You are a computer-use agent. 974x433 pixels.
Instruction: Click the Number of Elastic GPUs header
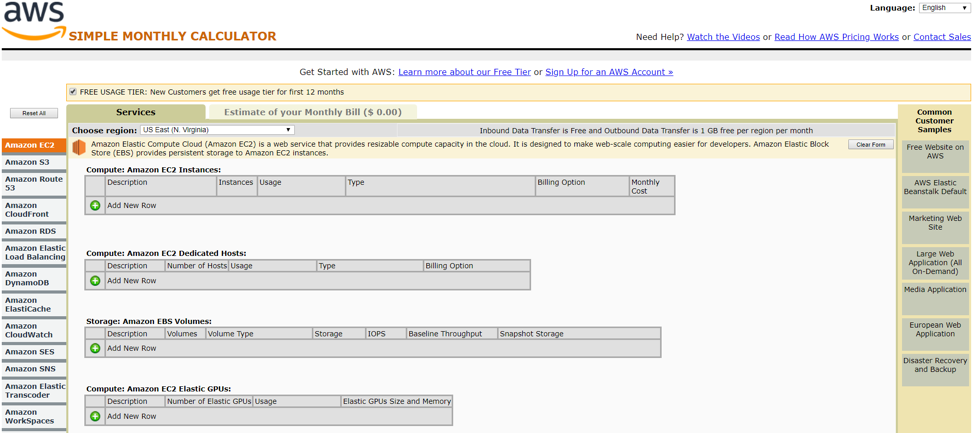tap(209, 402)
